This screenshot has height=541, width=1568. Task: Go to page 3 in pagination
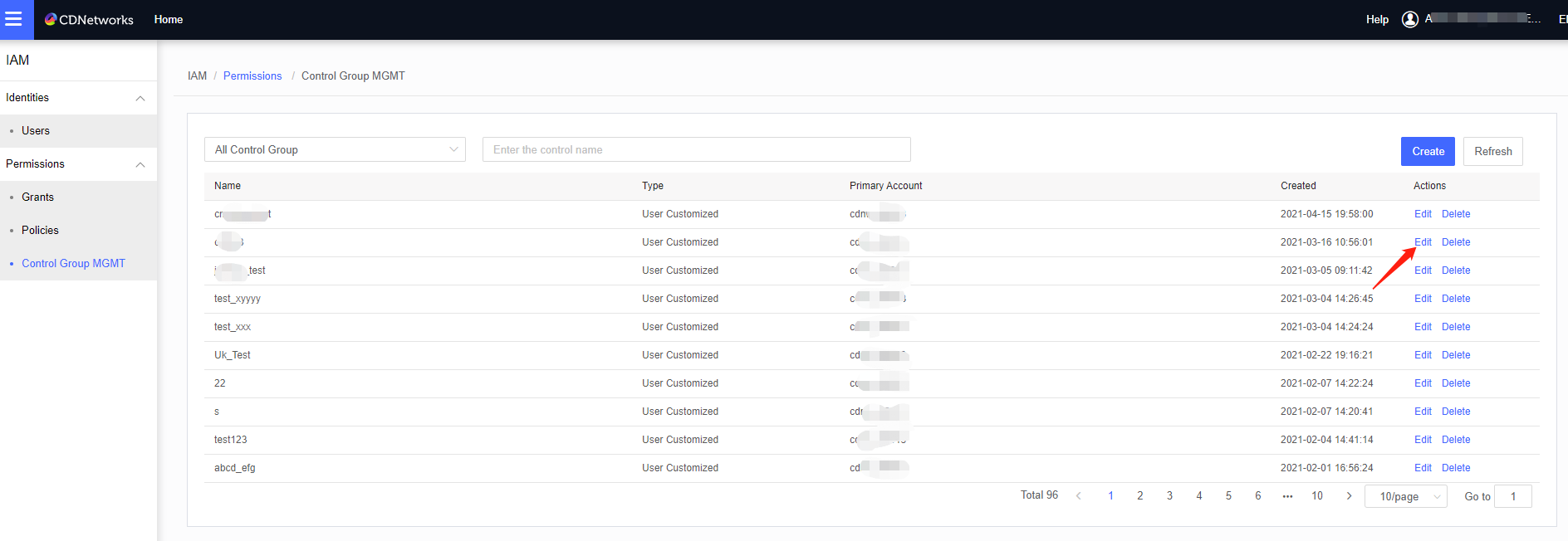pos(1169,496)
